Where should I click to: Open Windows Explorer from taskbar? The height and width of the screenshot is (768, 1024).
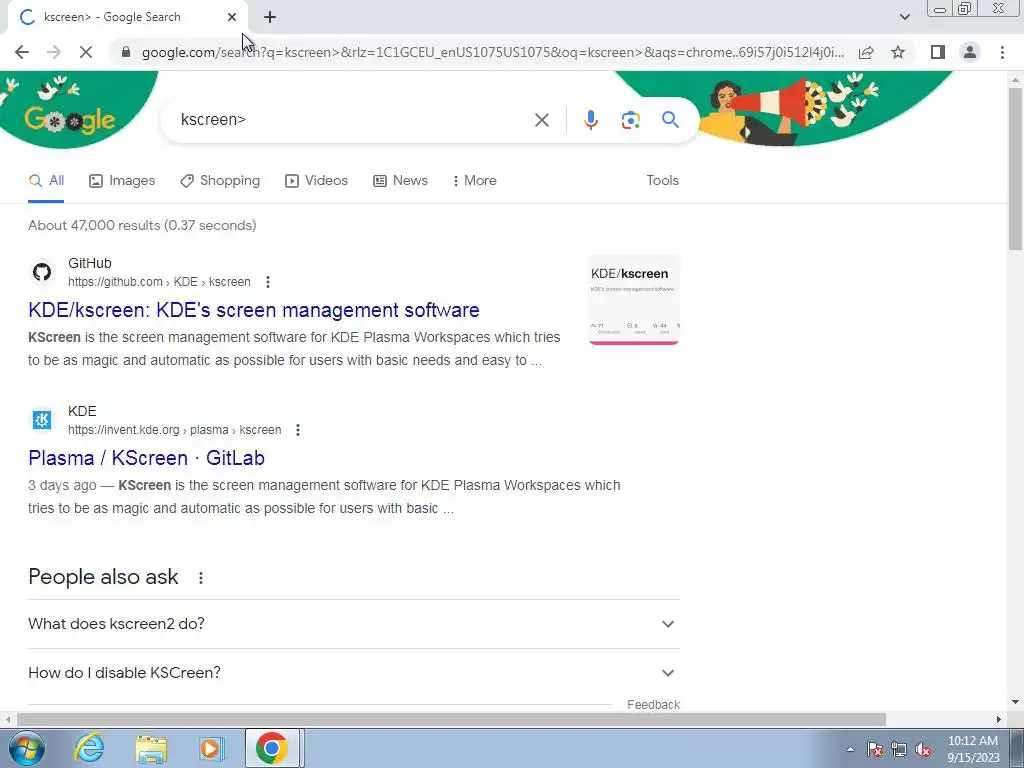pos(151,749)
